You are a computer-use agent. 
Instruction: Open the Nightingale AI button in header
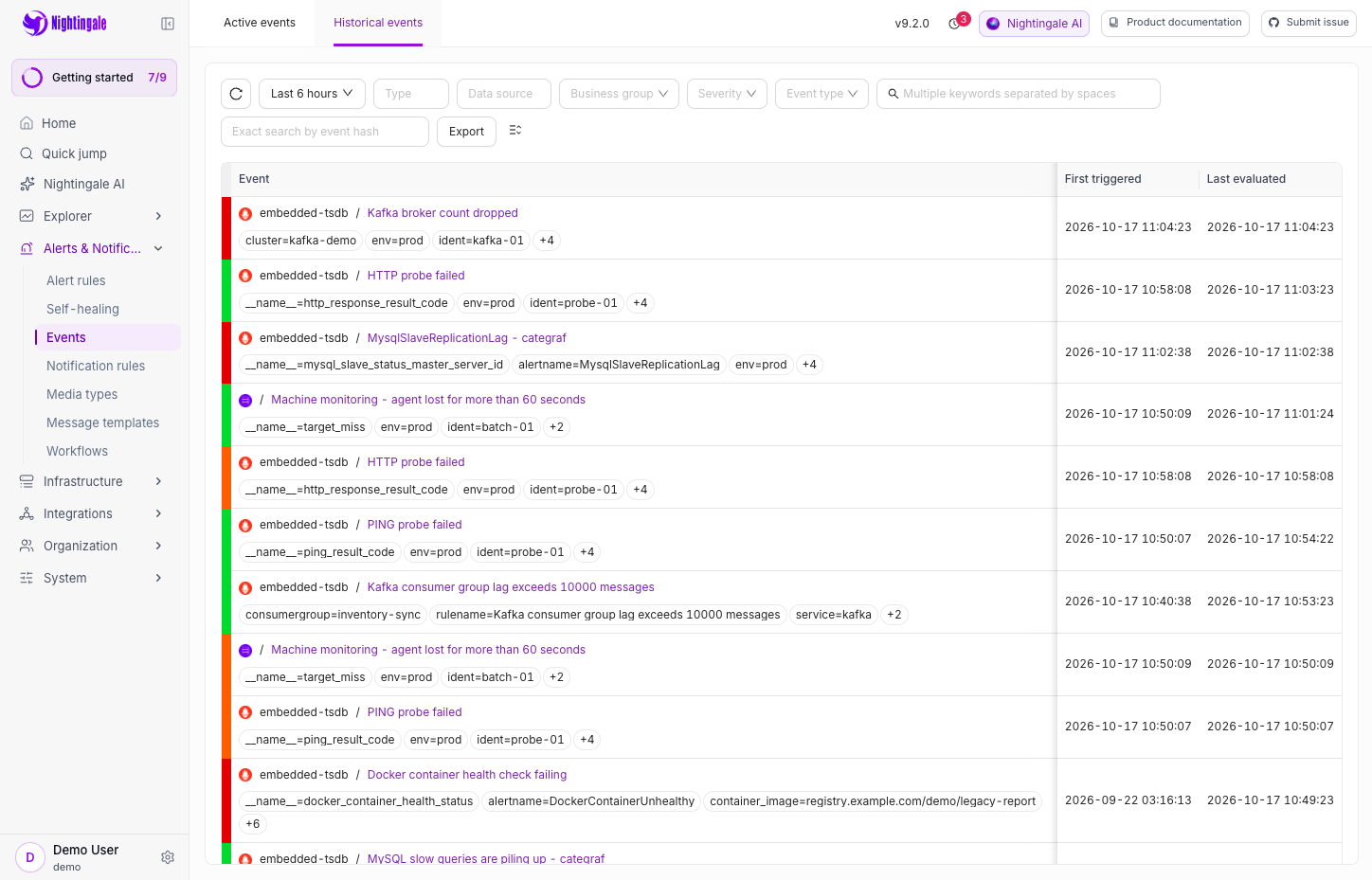tap(1034, 24)
